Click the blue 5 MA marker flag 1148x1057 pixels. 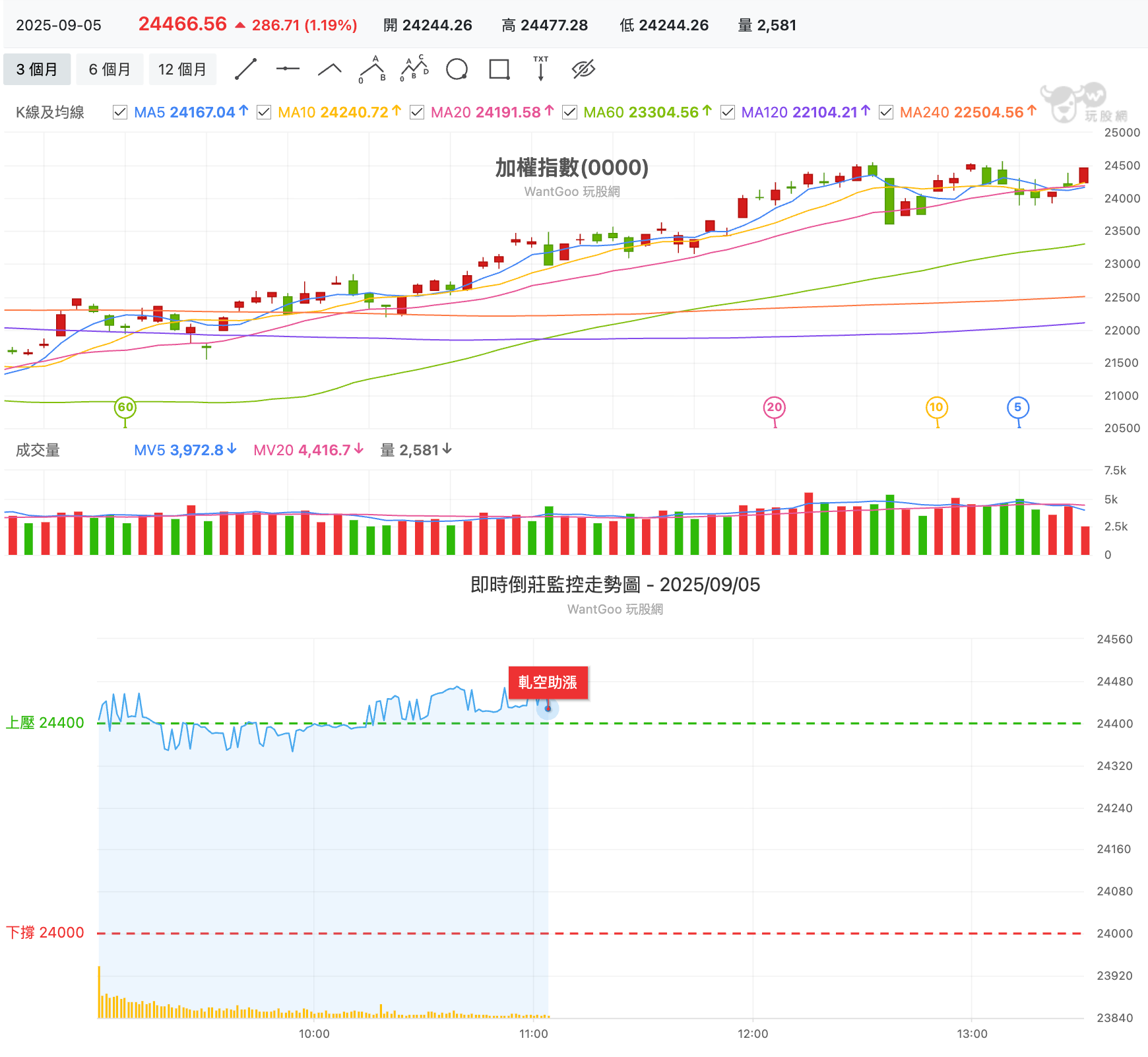pos(1018,407)
